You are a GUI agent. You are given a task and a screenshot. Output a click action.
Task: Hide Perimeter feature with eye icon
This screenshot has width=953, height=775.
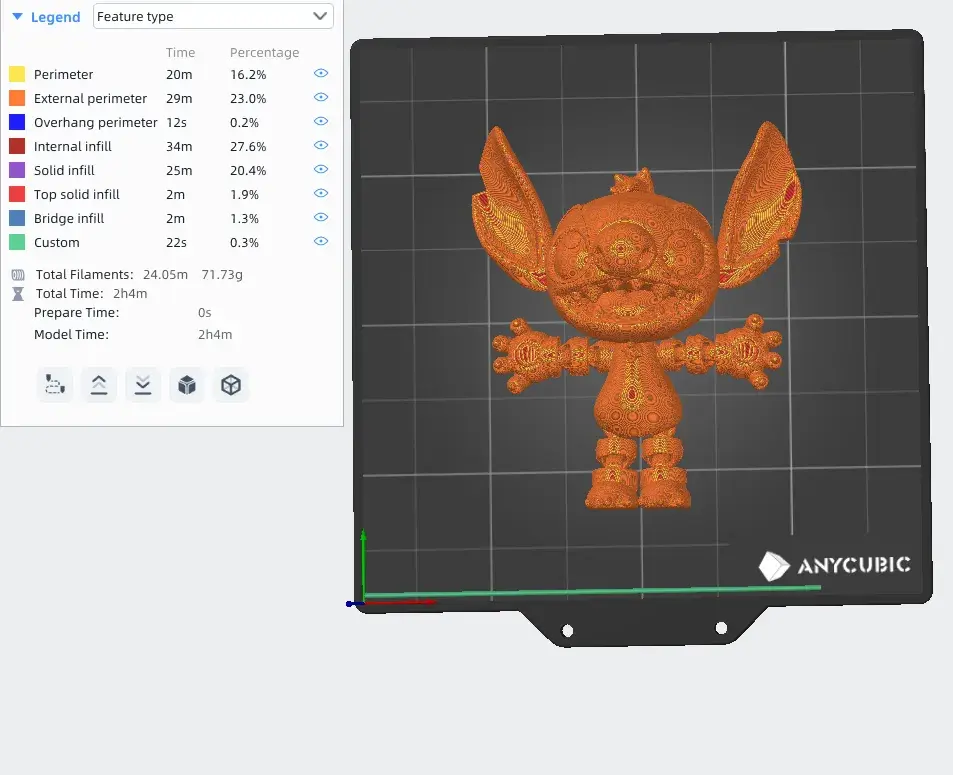pyautogui.click(x=321, y=74)
